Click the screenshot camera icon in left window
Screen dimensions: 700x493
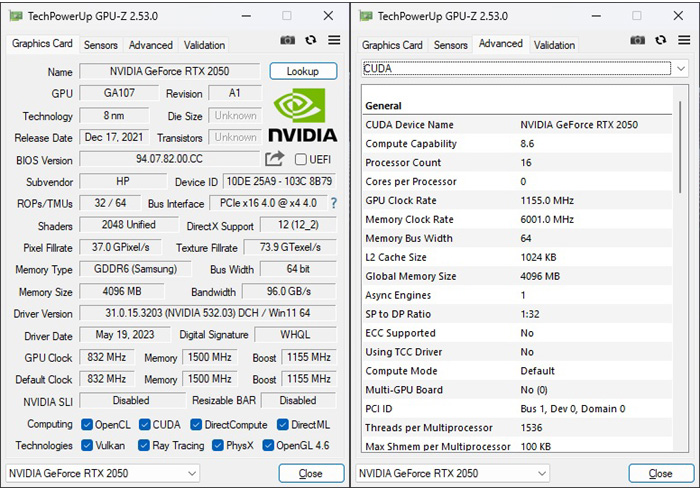coord(288,40)
